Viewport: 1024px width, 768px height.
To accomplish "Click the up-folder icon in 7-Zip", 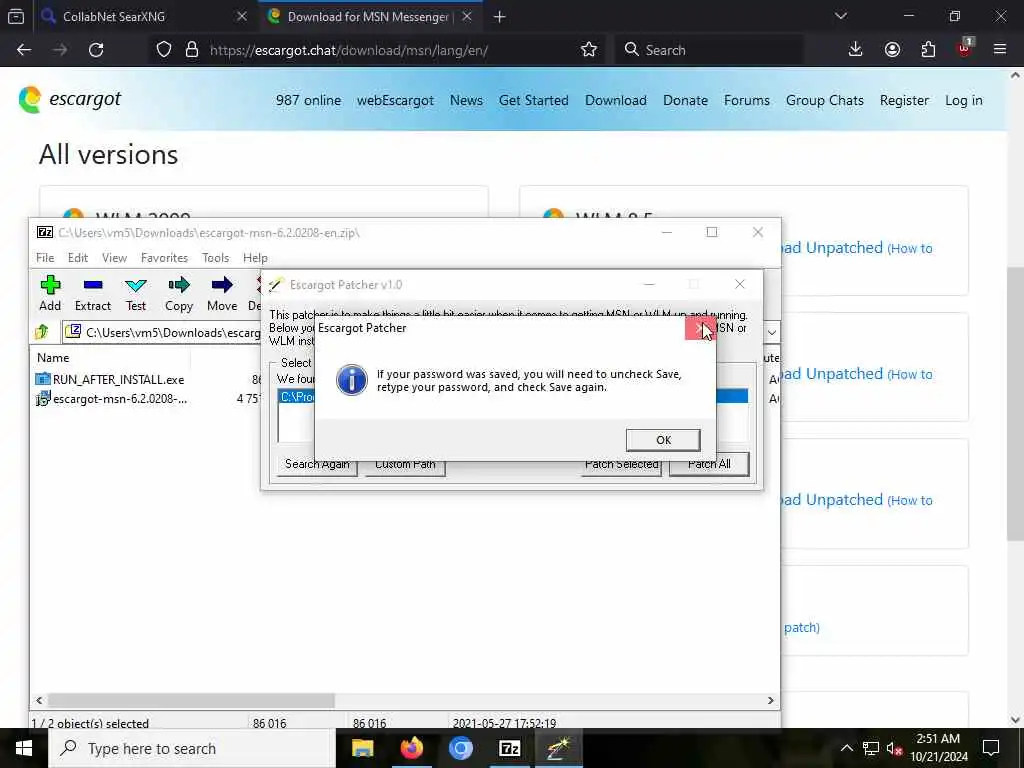I will point(42,332).
